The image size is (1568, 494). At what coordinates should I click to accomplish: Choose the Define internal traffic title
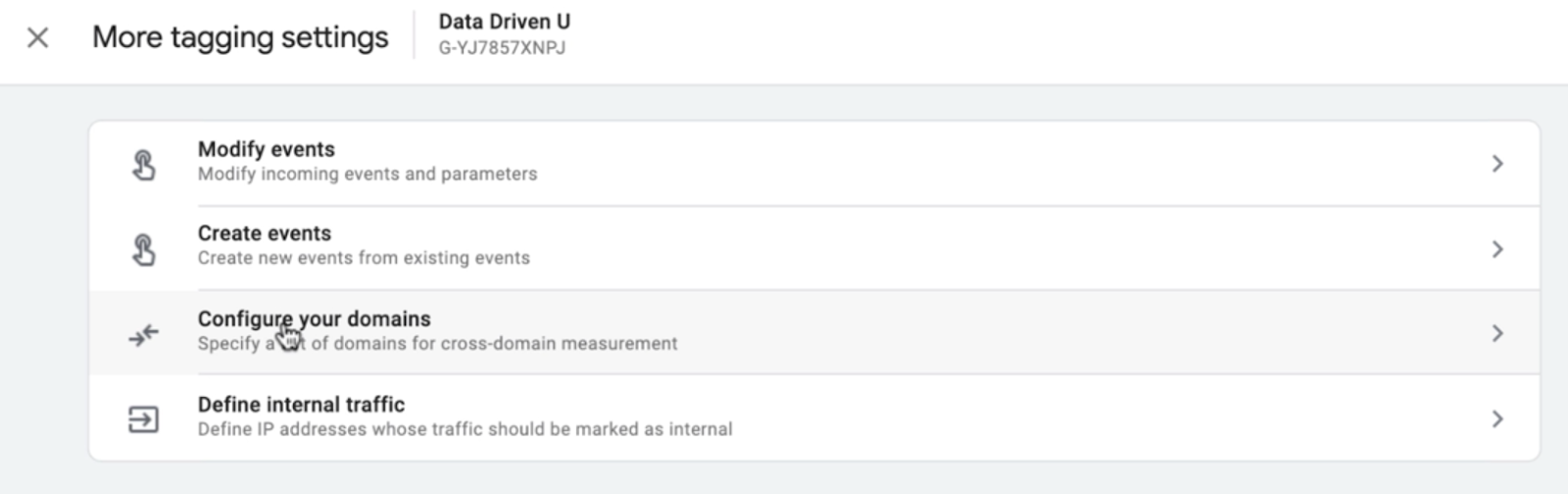tap(301, 404)
